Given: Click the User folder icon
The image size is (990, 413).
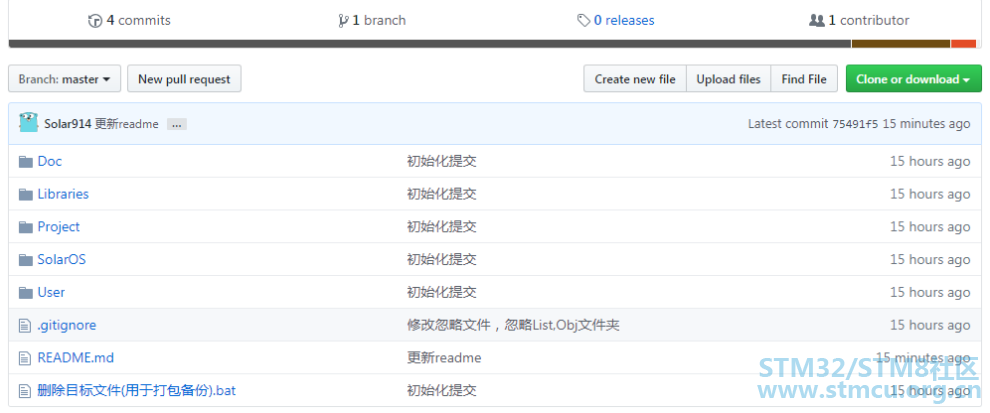Looking at the screenshot, I should pyautogui.click(x=25, y=293).
